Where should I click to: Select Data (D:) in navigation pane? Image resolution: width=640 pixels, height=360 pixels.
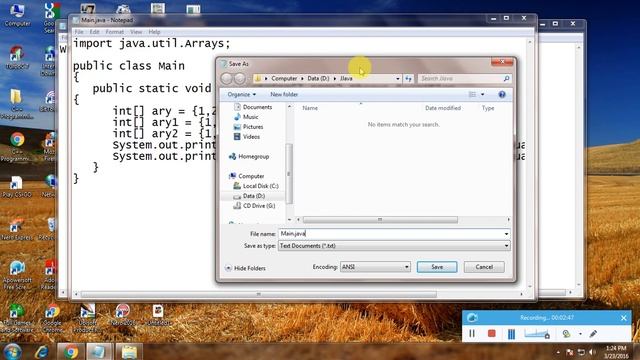tap(253, 196)
